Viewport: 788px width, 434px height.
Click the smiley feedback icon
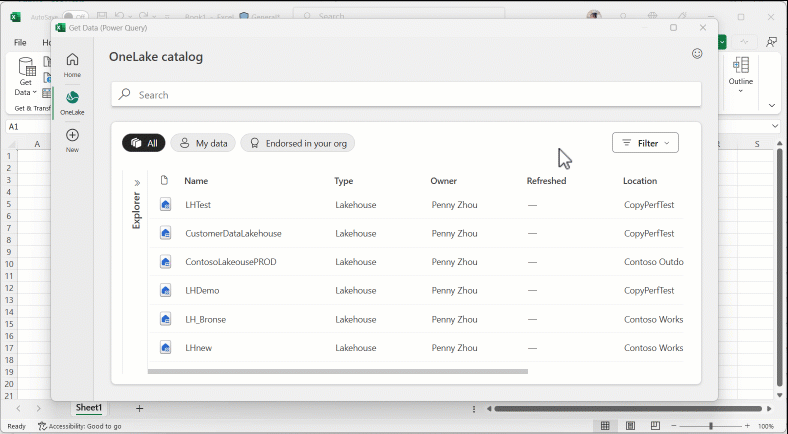[697, 54]
